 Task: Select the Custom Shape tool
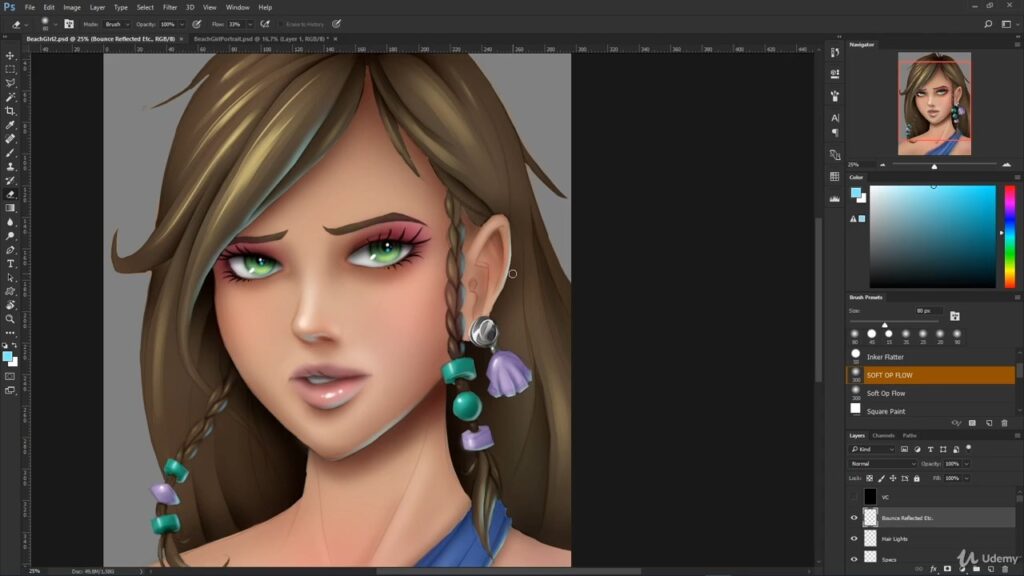click(10, 291)
